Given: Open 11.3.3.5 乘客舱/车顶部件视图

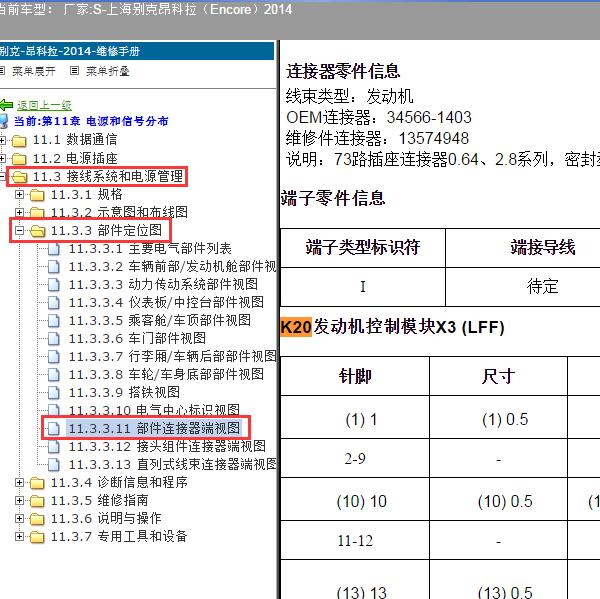Looking at the screenshot, I should tap(160, 320).
